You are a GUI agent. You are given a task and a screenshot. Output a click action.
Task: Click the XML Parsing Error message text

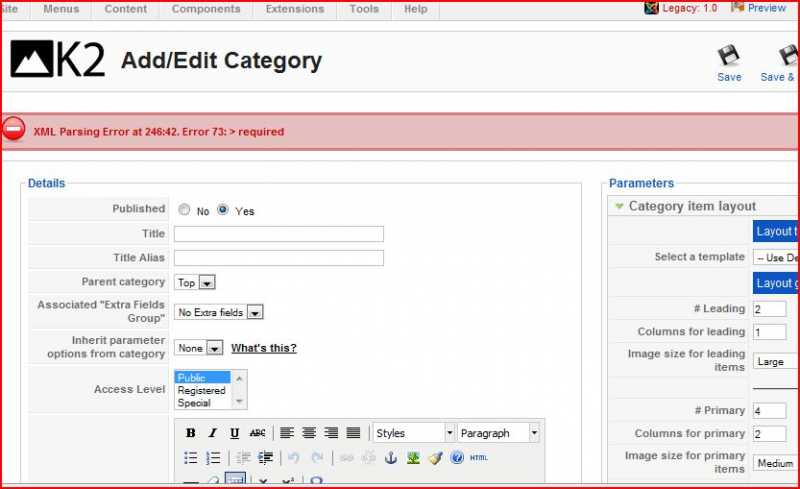pos(159,132)
